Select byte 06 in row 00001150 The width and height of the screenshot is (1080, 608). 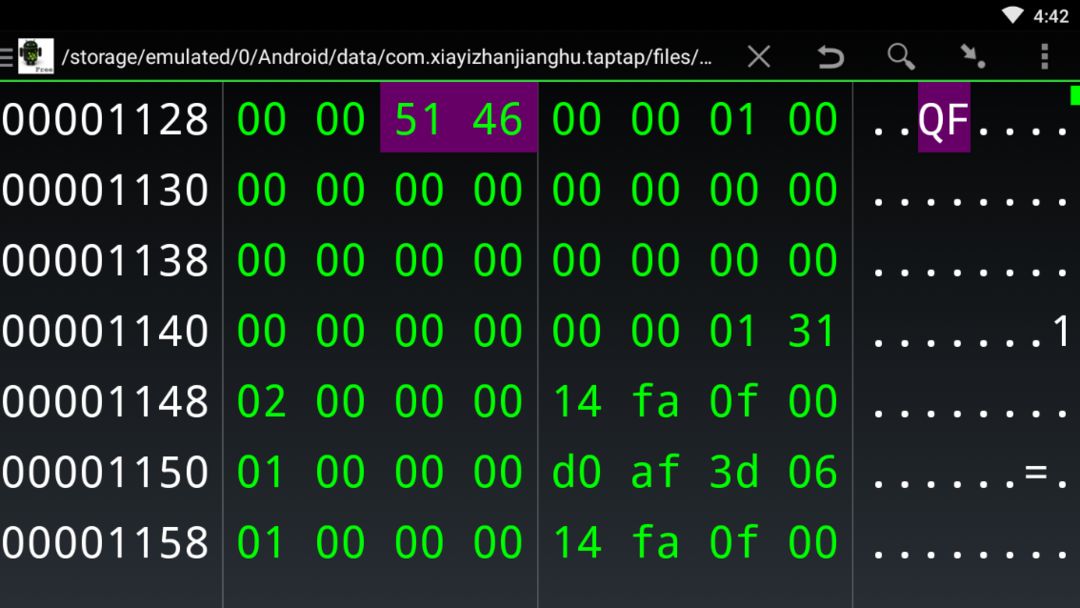pos(813,472)
